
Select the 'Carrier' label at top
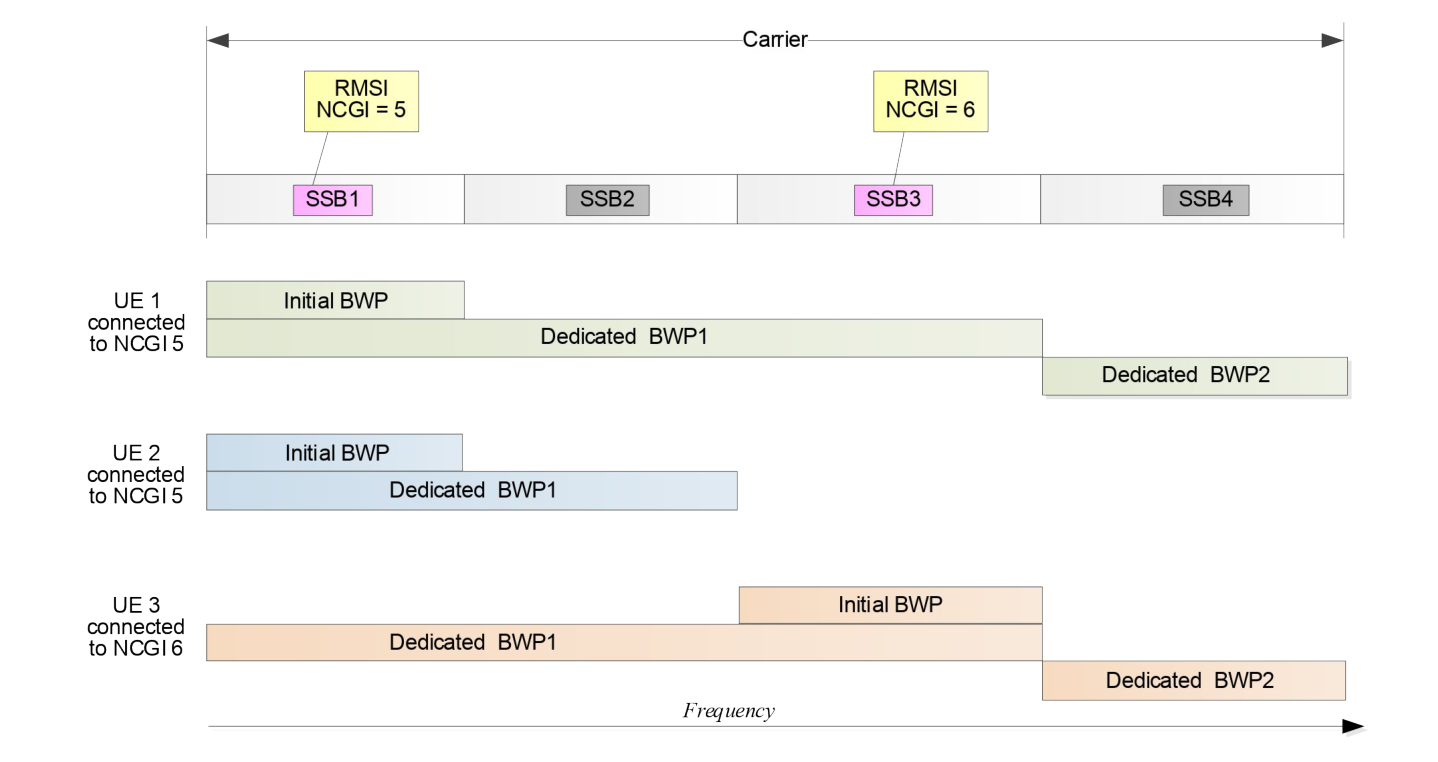775,40
